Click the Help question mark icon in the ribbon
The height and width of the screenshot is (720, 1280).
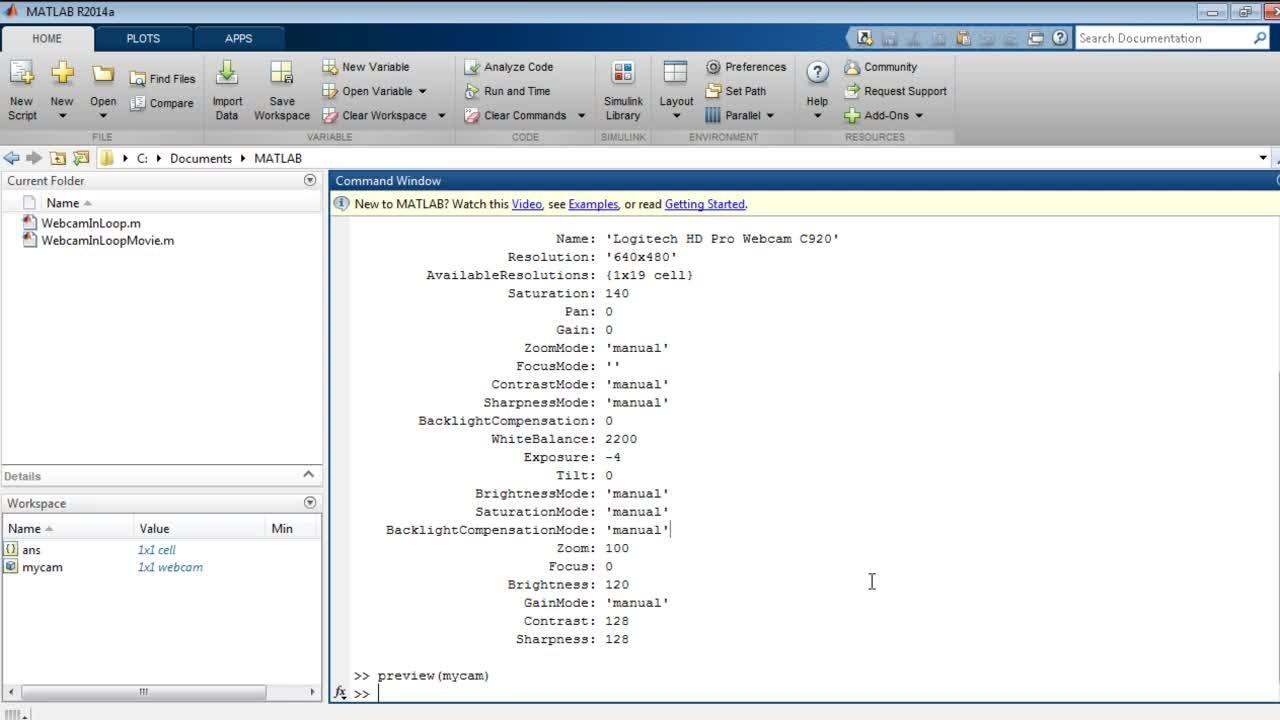tap(817, 73)
